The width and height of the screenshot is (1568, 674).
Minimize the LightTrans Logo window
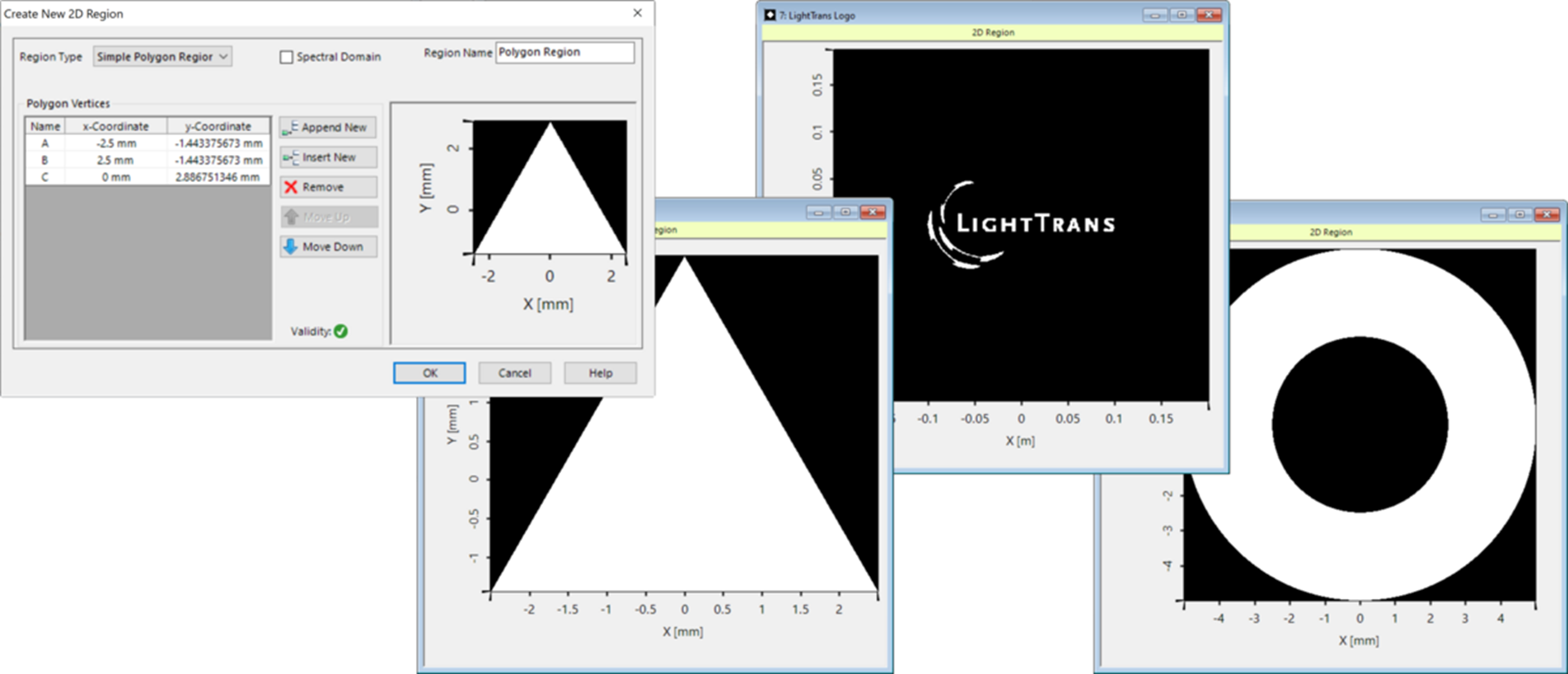(x=1154, y=15)
